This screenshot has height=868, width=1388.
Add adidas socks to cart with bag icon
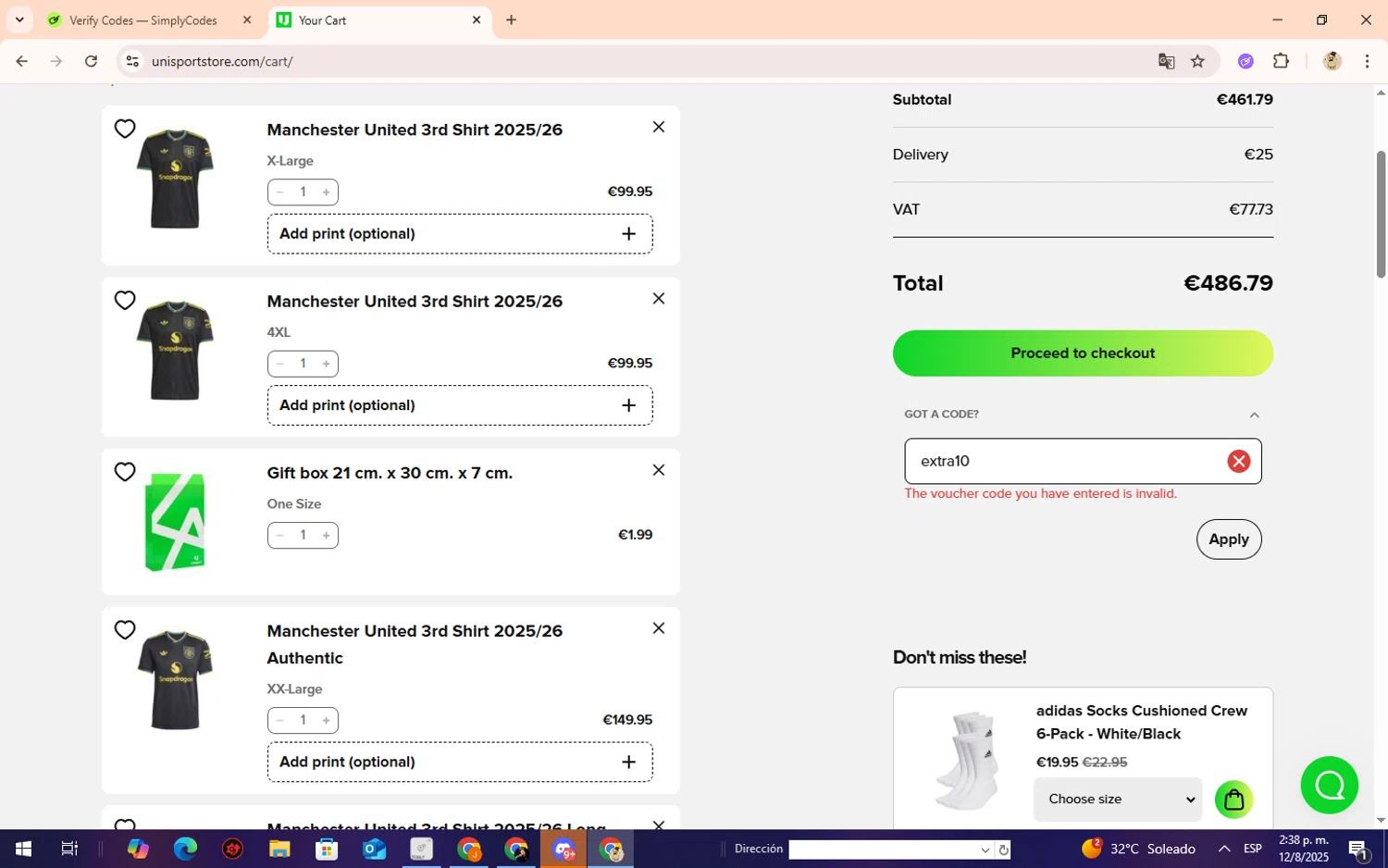pos(1233,800)
